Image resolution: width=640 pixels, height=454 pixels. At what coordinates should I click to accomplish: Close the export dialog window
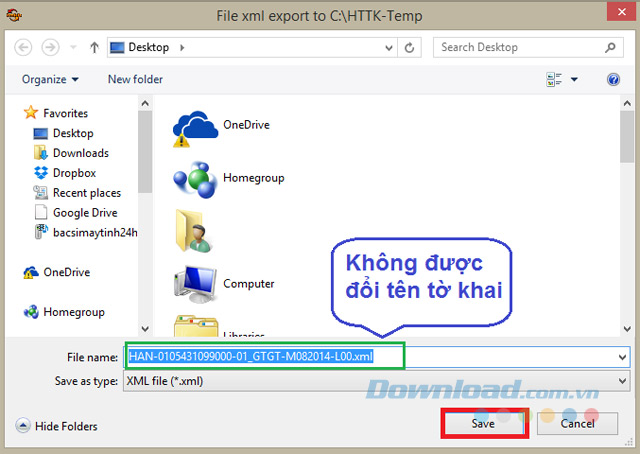click(x=622, y=11)
